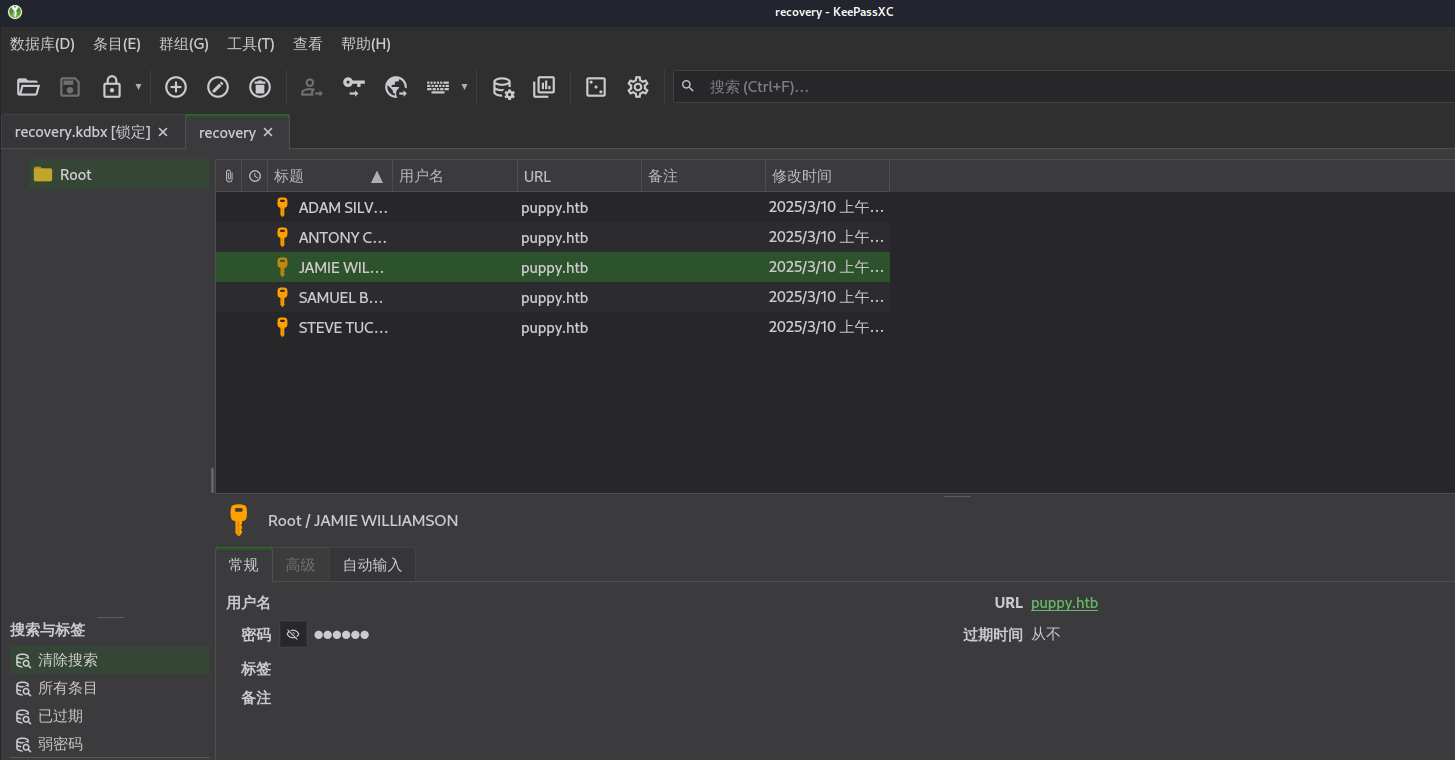Open dropdown arrow beside keyboard icon

click(x=464, y=87)
